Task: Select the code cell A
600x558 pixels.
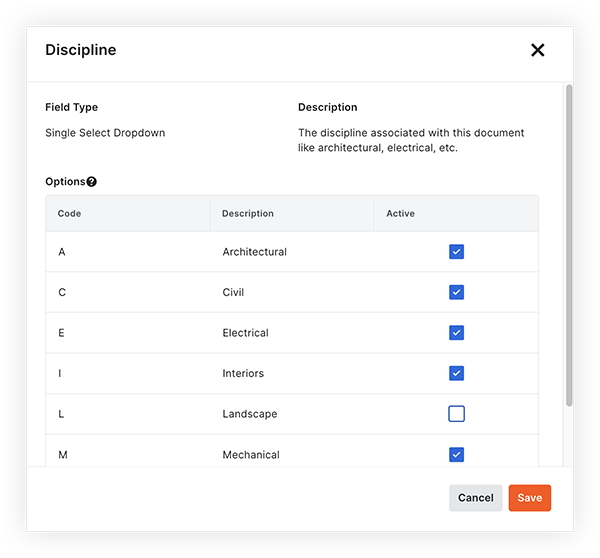Action: click(62, 252)
